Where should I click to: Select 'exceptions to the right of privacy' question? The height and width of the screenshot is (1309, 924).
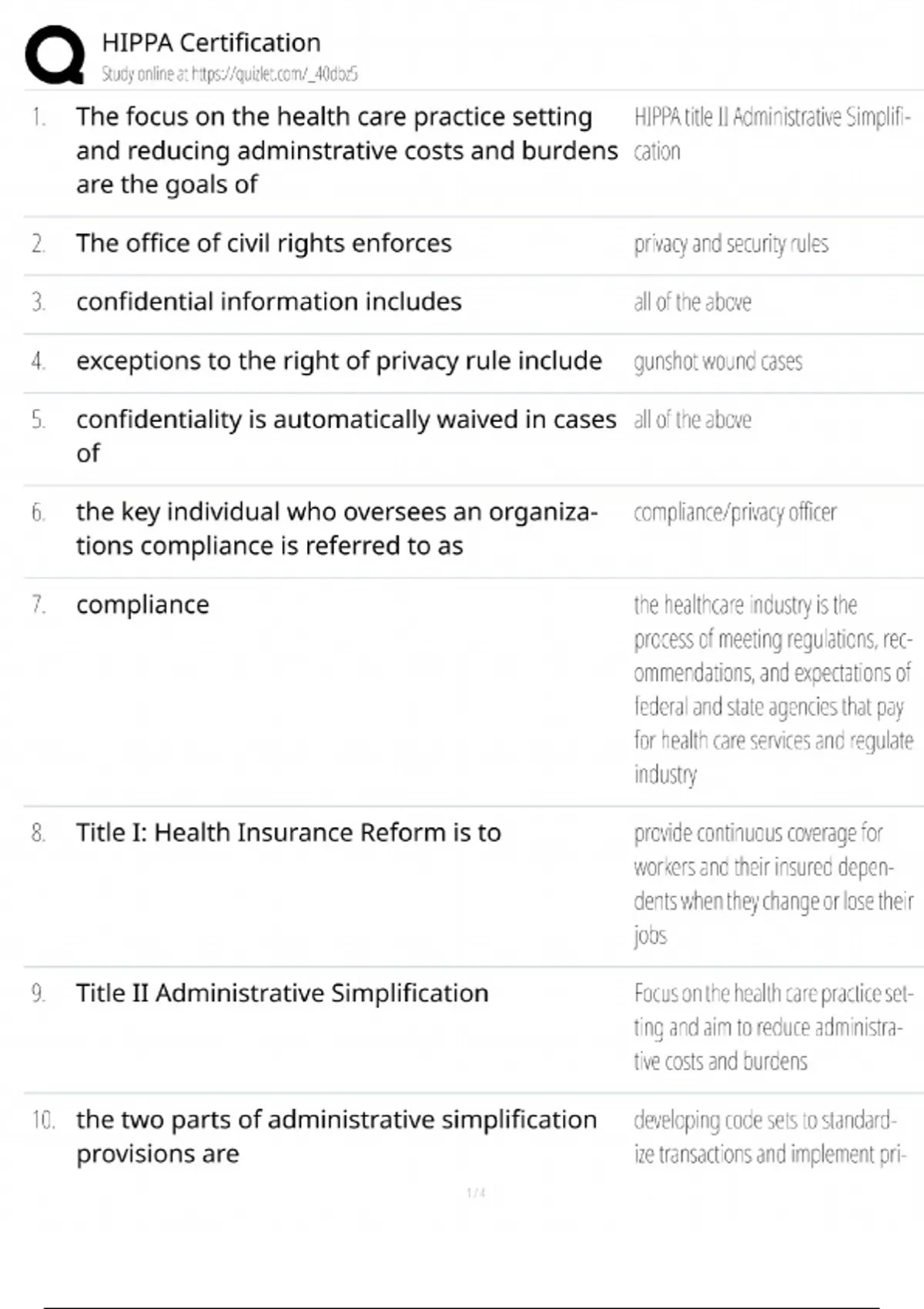point(339,360)
